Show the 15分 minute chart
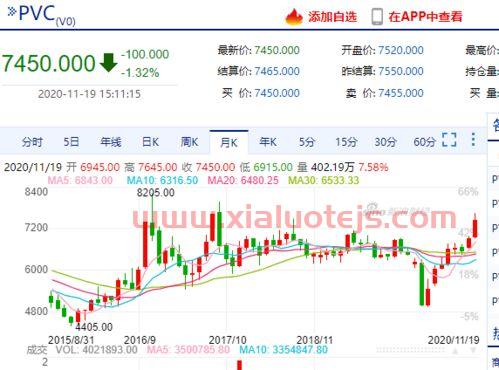The width and height of the screenshot is (499, 370). click(x=346, y=142)
